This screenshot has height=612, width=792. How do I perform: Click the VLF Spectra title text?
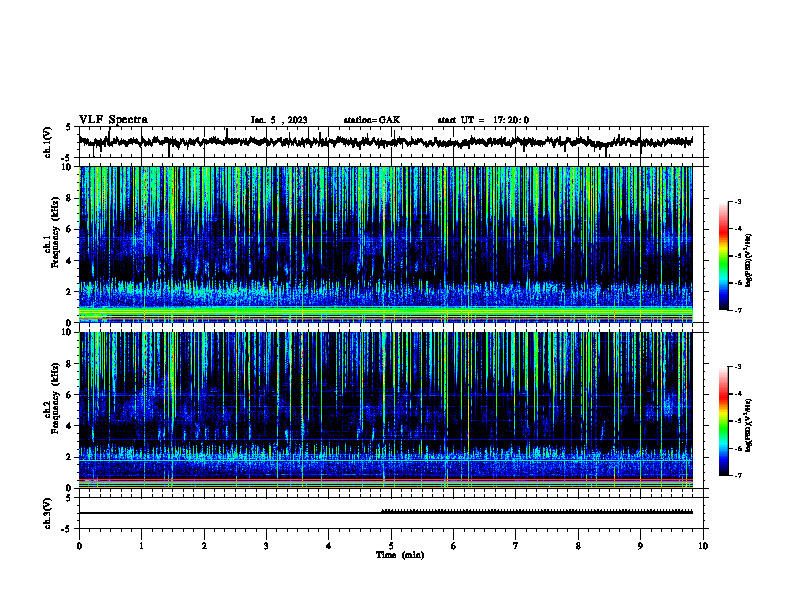(113, 120)
